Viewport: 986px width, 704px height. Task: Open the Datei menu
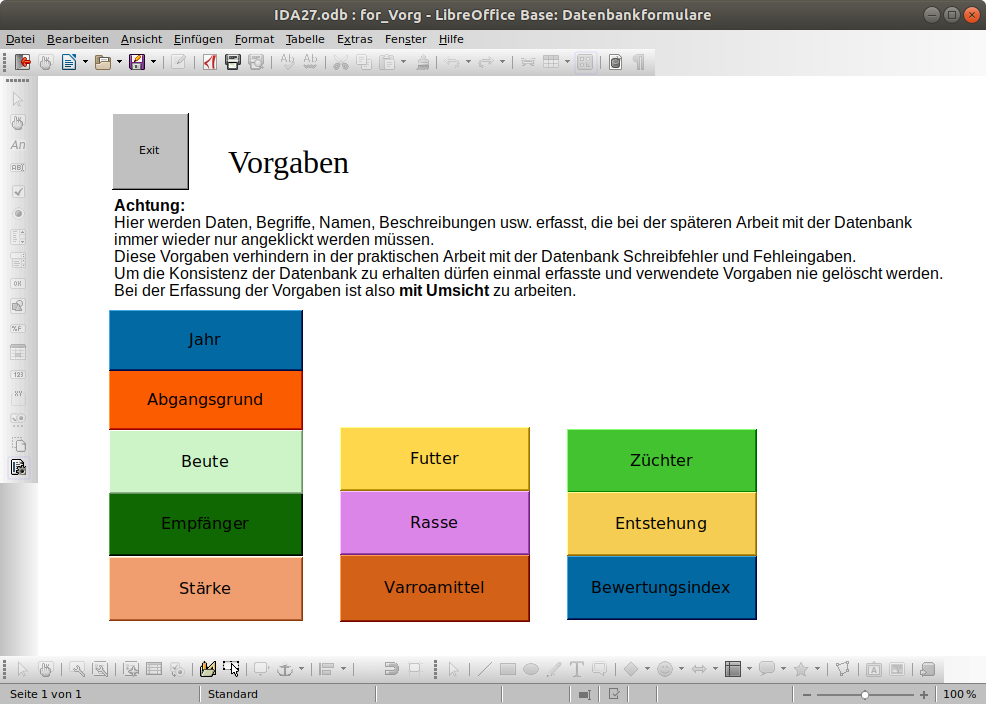point(20,39)
